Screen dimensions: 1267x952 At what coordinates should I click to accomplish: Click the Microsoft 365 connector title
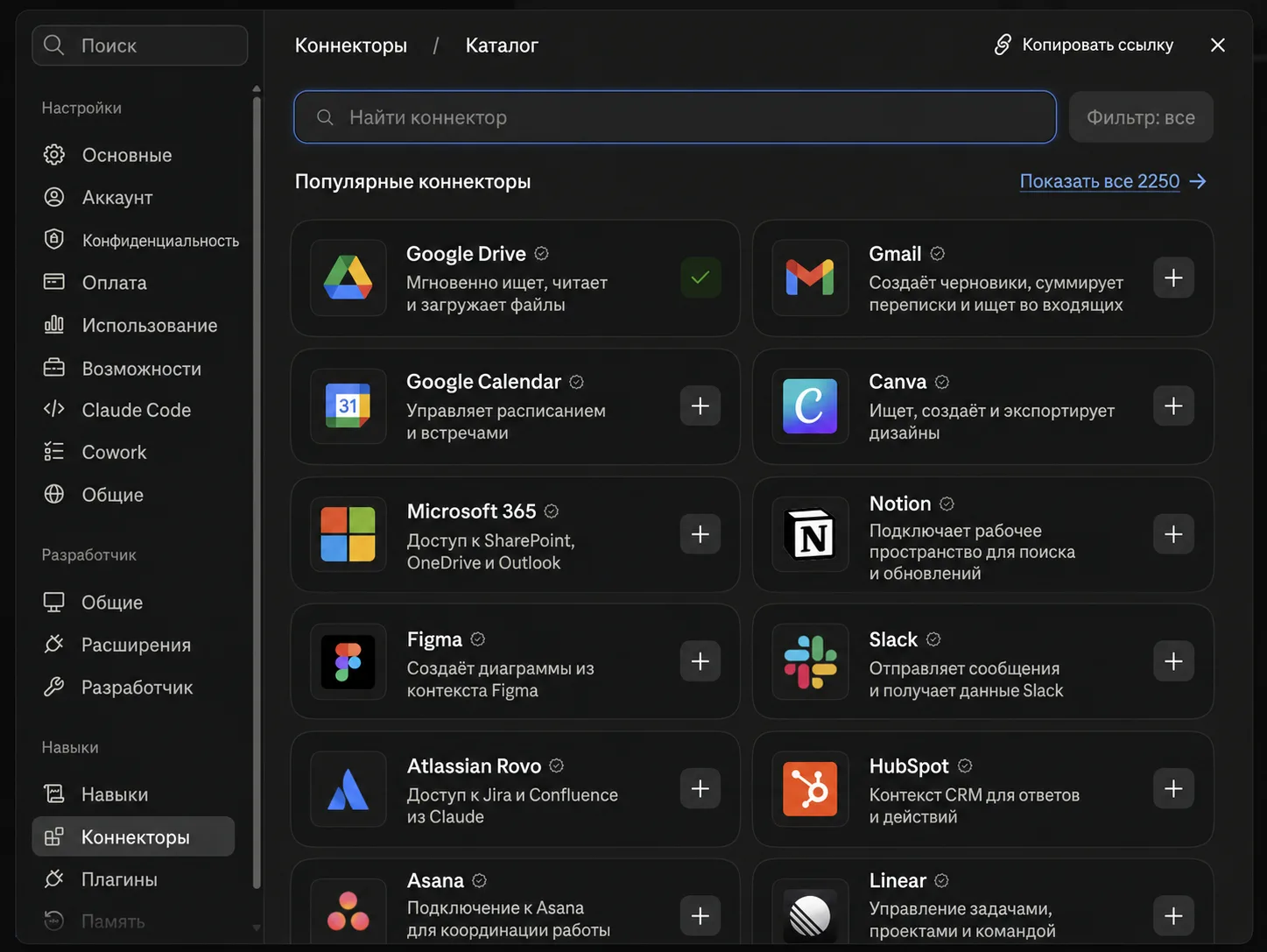(x=471, y=511)
